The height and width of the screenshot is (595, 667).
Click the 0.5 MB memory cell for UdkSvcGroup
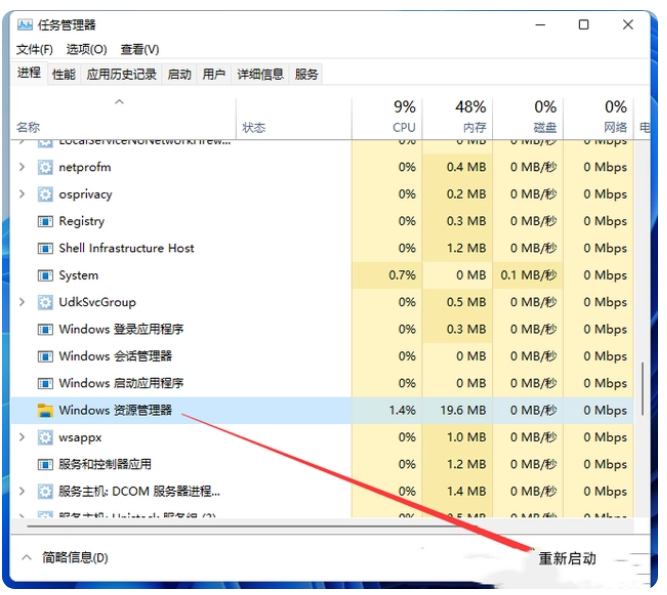[457, 302]
